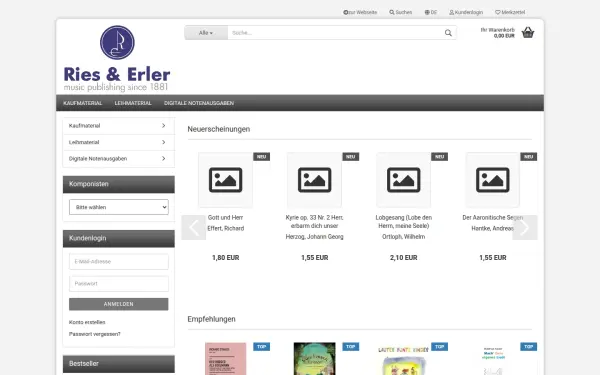Go to next Neuerscheinungen slide arrow
600x375 pixels.
click(525, 228)
